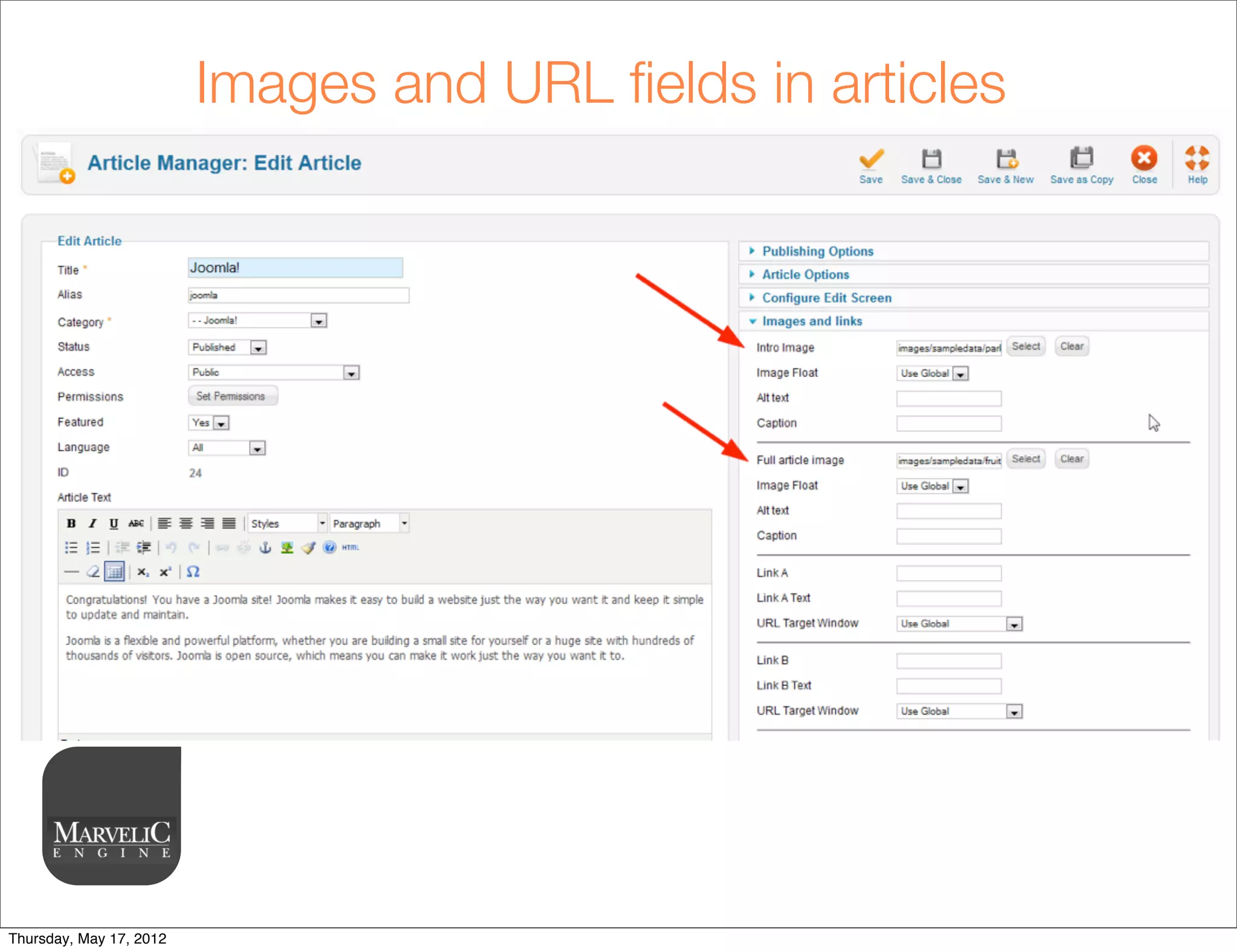Click the Save checkmark icon
The image size is (1237, 952).
click(x=871, y=159)
